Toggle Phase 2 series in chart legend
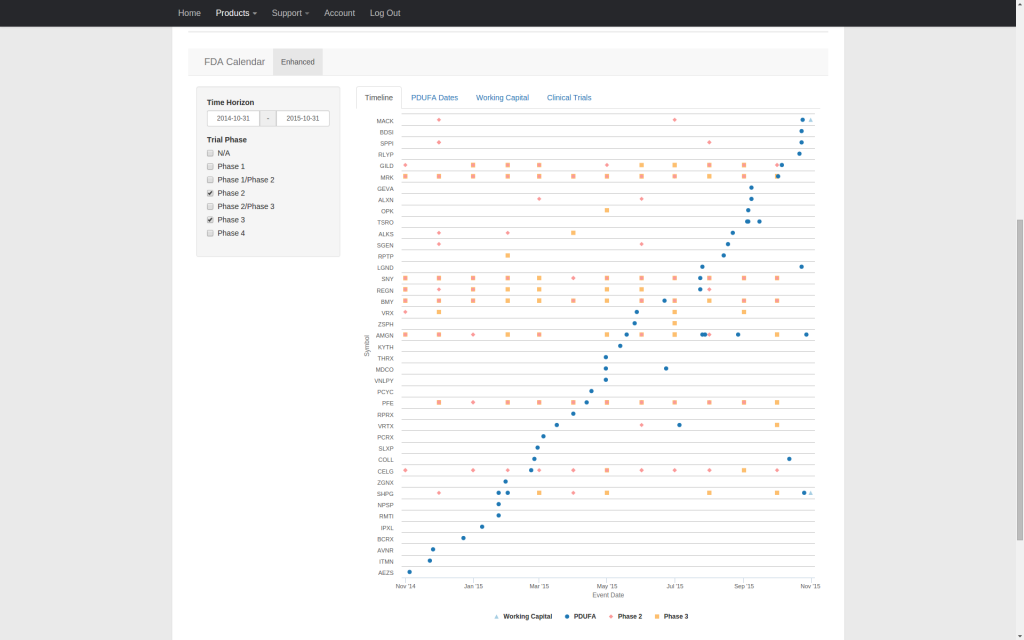 click(x=625, y=616)
